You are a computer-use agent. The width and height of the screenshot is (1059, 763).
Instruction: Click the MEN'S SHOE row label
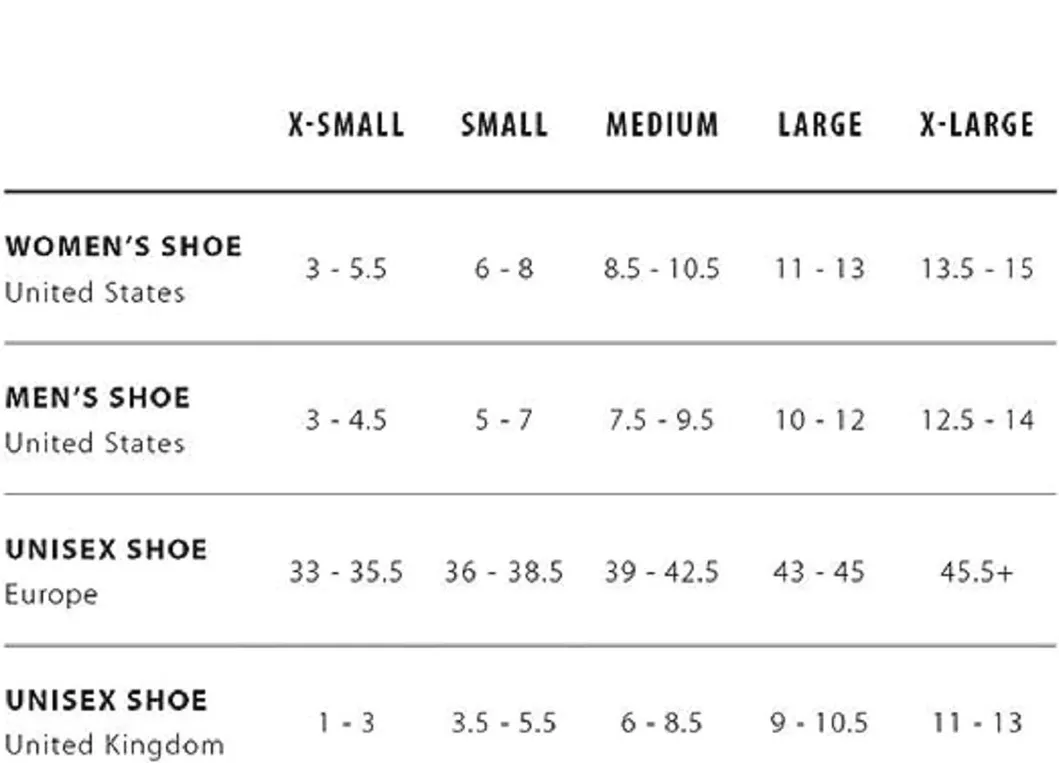pos(97,398)
